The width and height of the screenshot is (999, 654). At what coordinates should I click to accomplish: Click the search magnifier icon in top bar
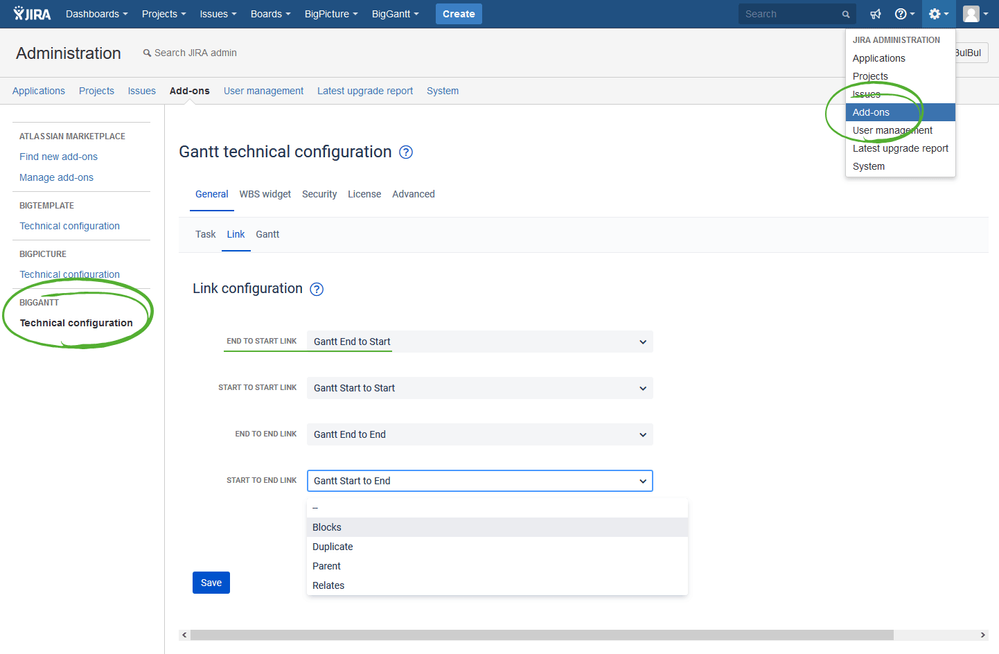(x=845, y=14)
